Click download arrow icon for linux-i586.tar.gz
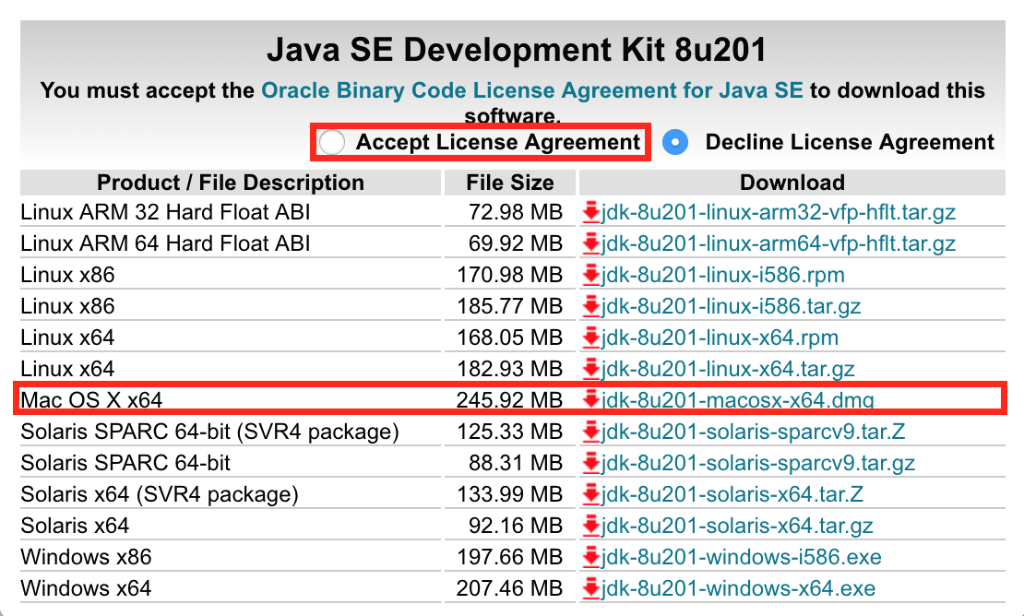The image size is (1024, 616). point(591,306)
